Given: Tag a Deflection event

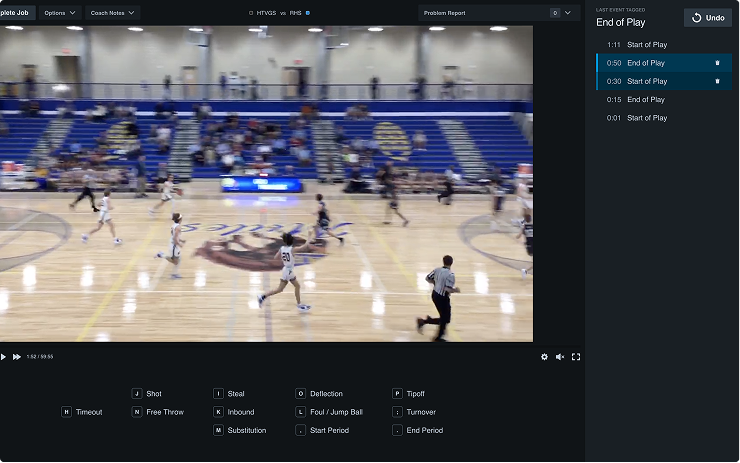Looking at the screenshot, I should [320, 394].
